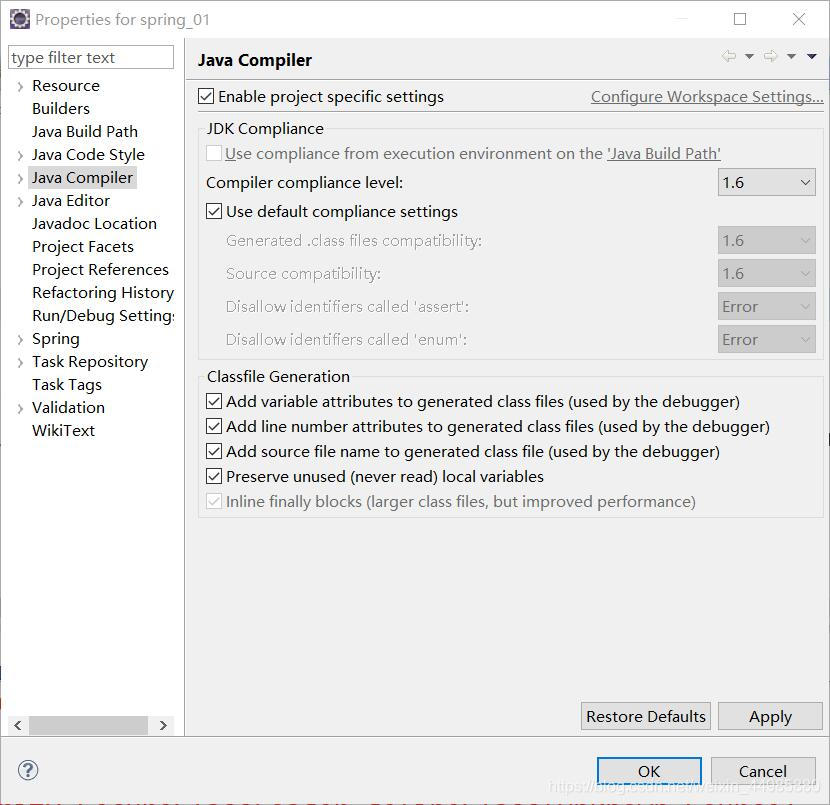Viewport: 830px width, 805px height.
Task: Click the back navigation arrow icon
Action: (729, 56)
